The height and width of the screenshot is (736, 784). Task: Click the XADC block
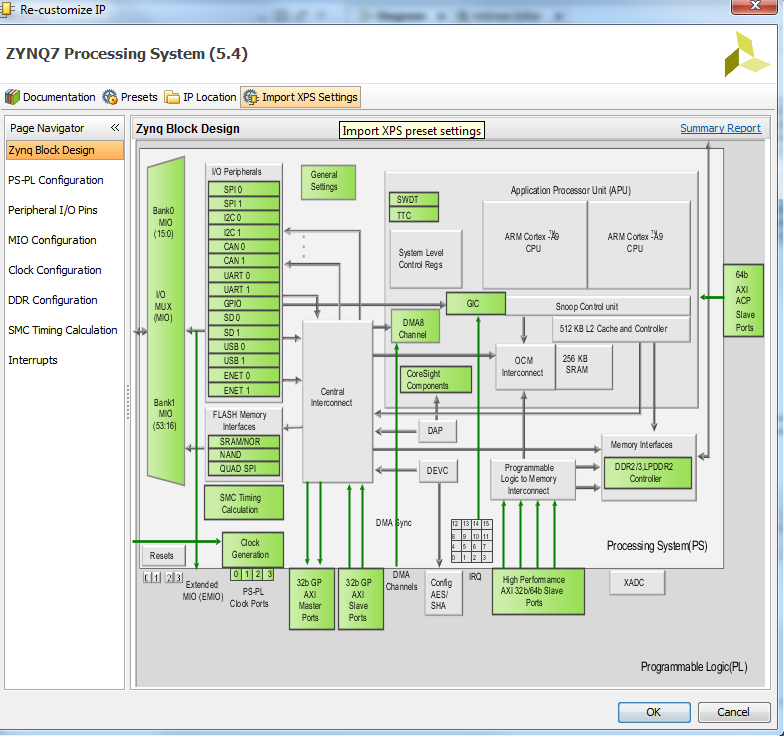click(x=637, y=582)
